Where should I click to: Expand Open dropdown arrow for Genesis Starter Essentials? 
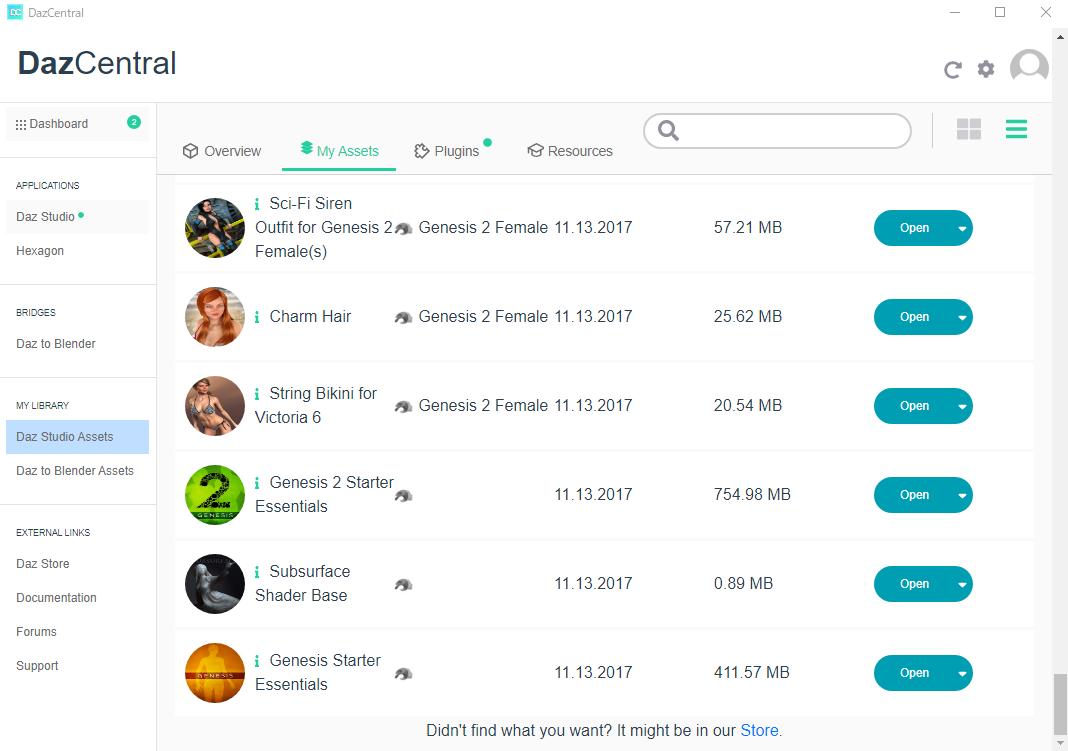pyautogui.click(x=962, y=674)
